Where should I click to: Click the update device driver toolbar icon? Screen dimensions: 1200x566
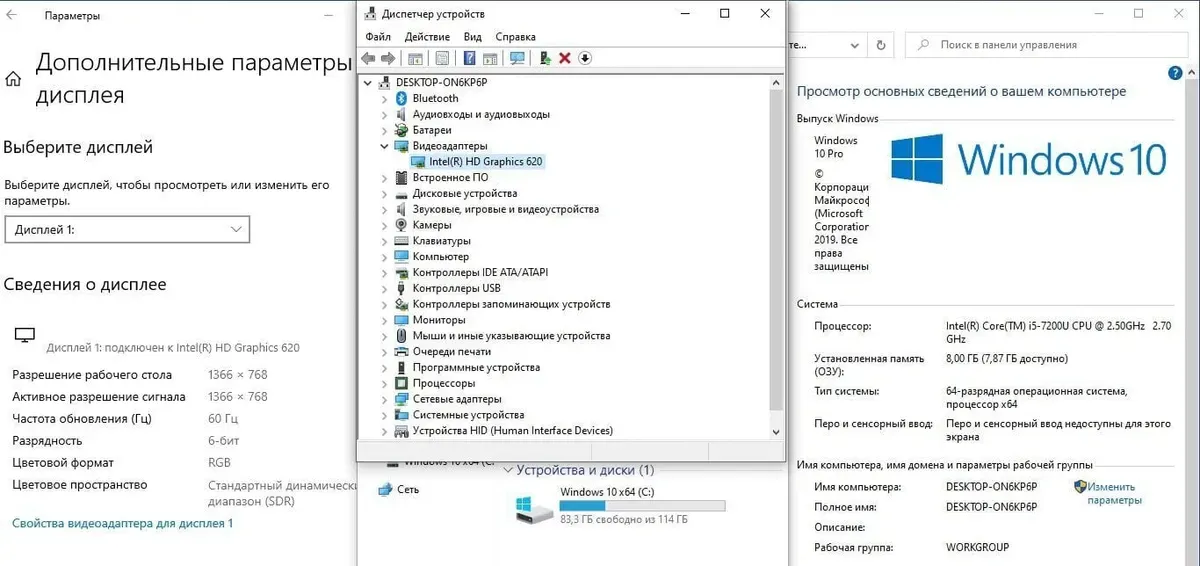click(x=544, y=58)
